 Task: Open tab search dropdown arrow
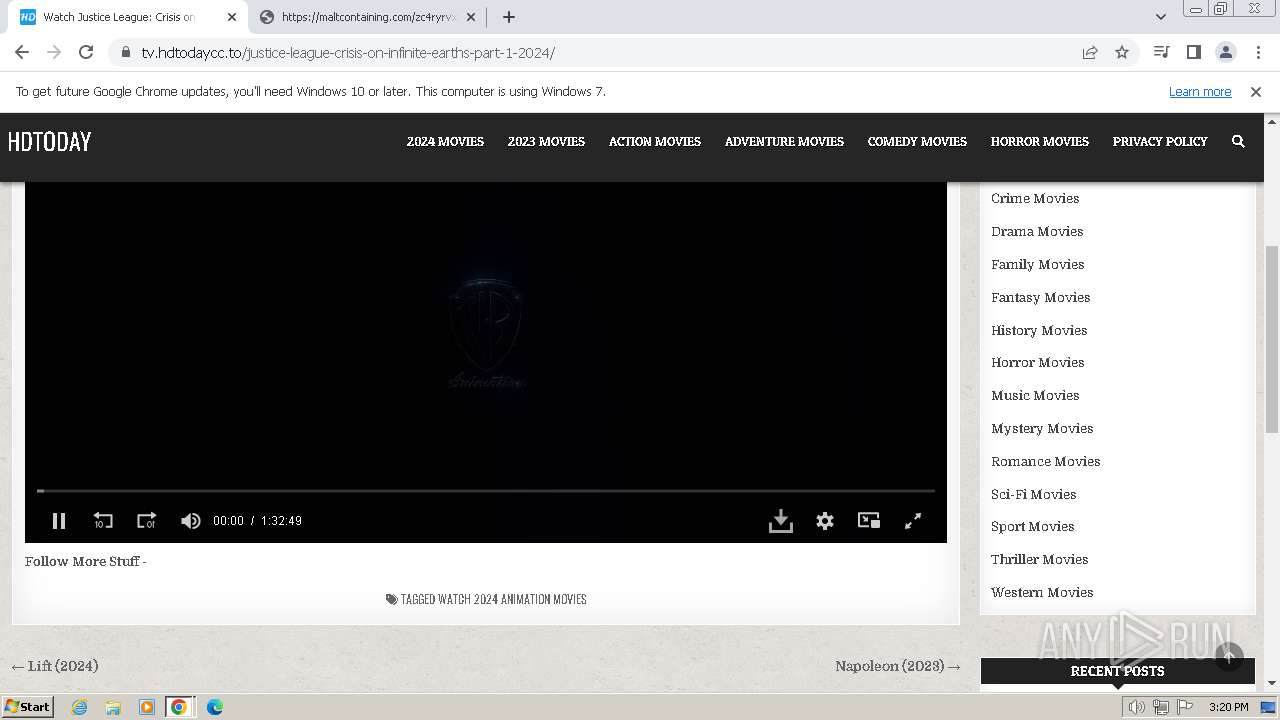pos(1161,17)
